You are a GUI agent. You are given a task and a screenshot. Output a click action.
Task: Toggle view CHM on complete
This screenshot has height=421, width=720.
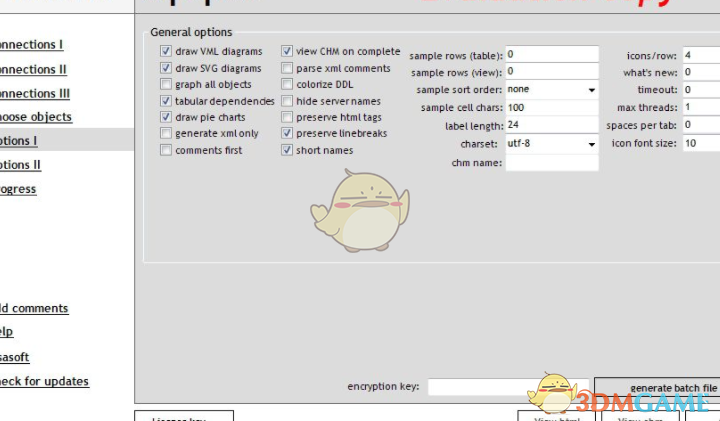click(287, 51)
